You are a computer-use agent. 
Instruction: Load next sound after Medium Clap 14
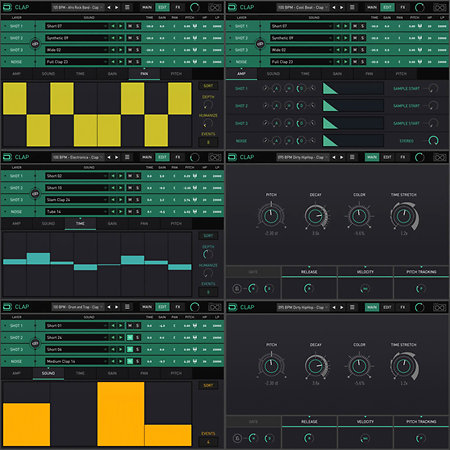click(x=120, y=361)
